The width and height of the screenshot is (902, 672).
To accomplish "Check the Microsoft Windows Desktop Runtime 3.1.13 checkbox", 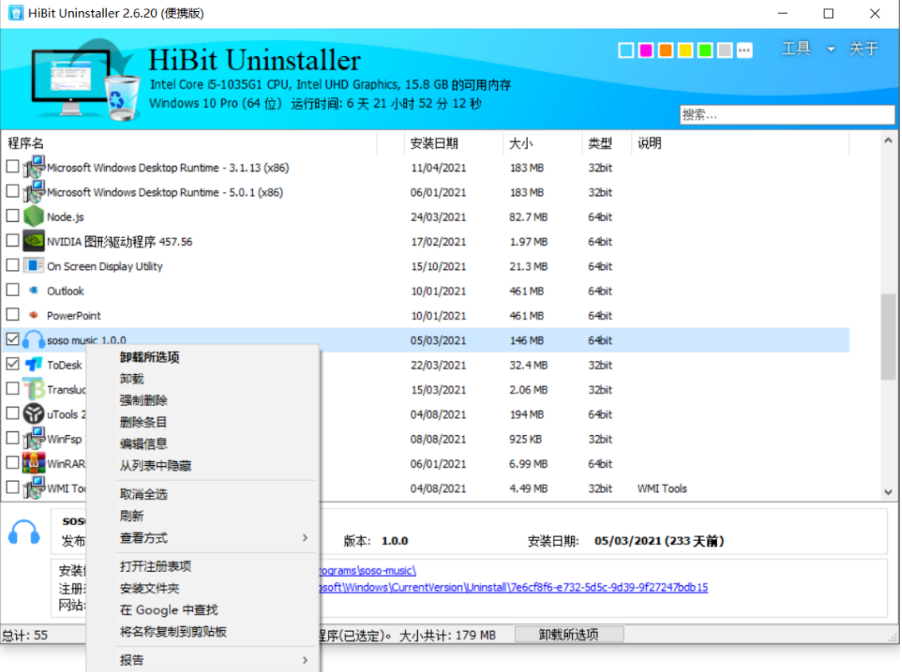I will pyautogui.click(x=13, y=167).
